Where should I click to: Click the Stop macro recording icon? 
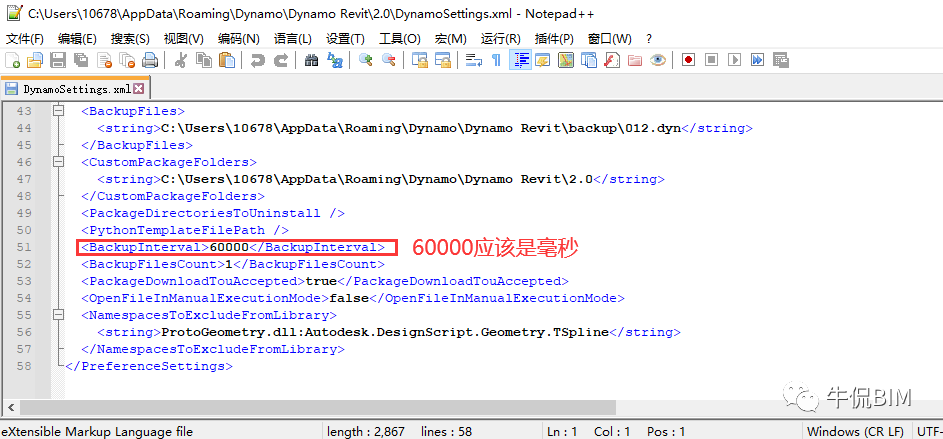(x=711, y=60)
